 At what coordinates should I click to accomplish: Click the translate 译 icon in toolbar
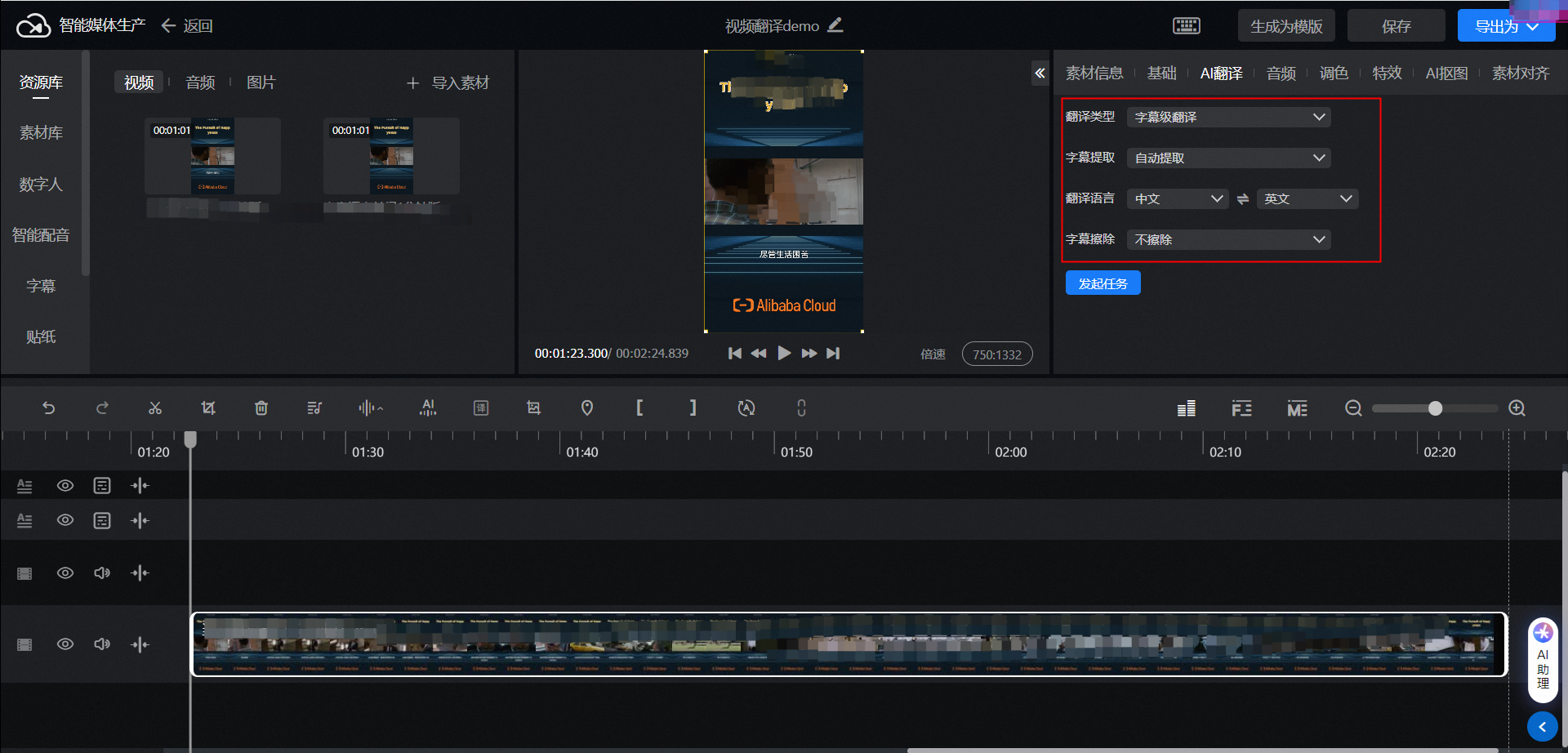pos(481,408)
